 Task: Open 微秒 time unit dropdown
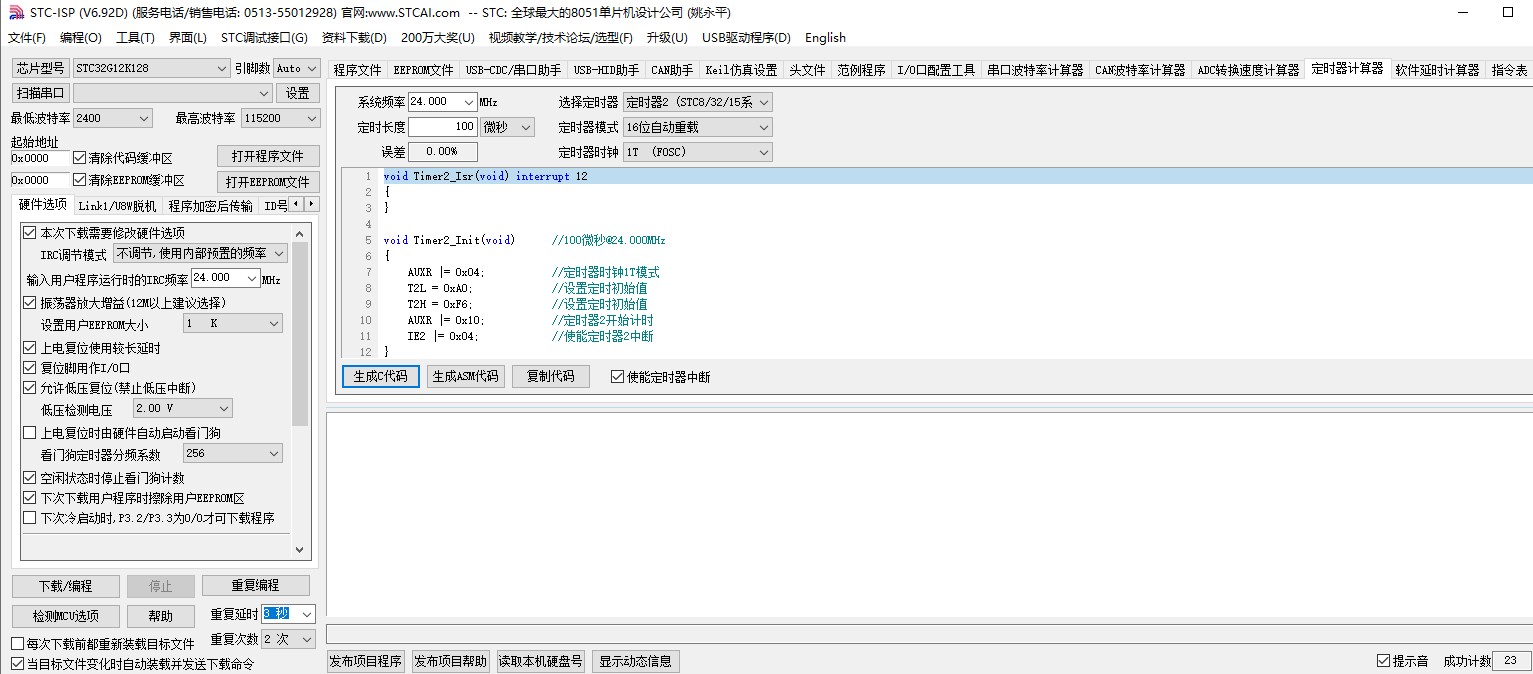pyautogui.click(x=508, y=127)
